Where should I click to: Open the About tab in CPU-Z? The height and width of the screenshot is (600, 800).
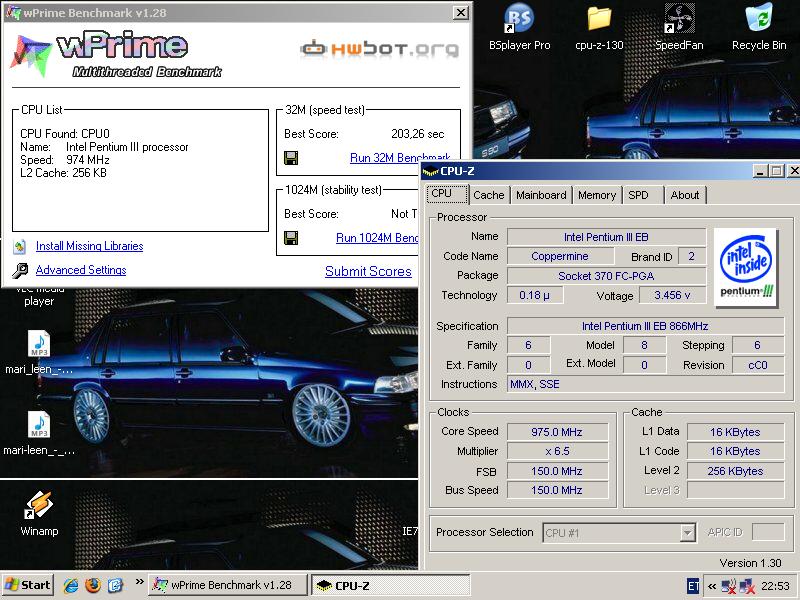685,195
